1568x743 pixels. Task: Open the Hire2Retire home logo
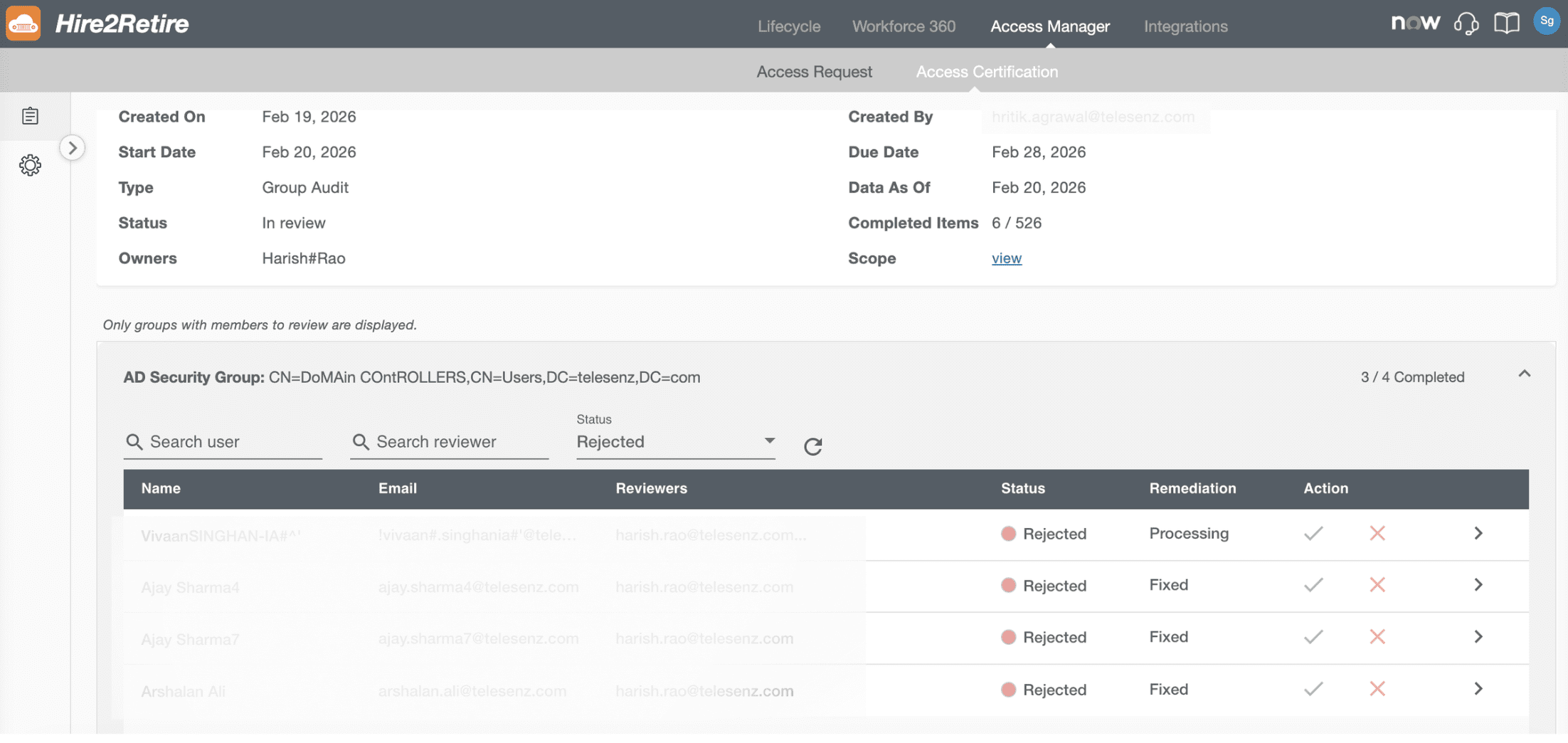click(100, 23)
